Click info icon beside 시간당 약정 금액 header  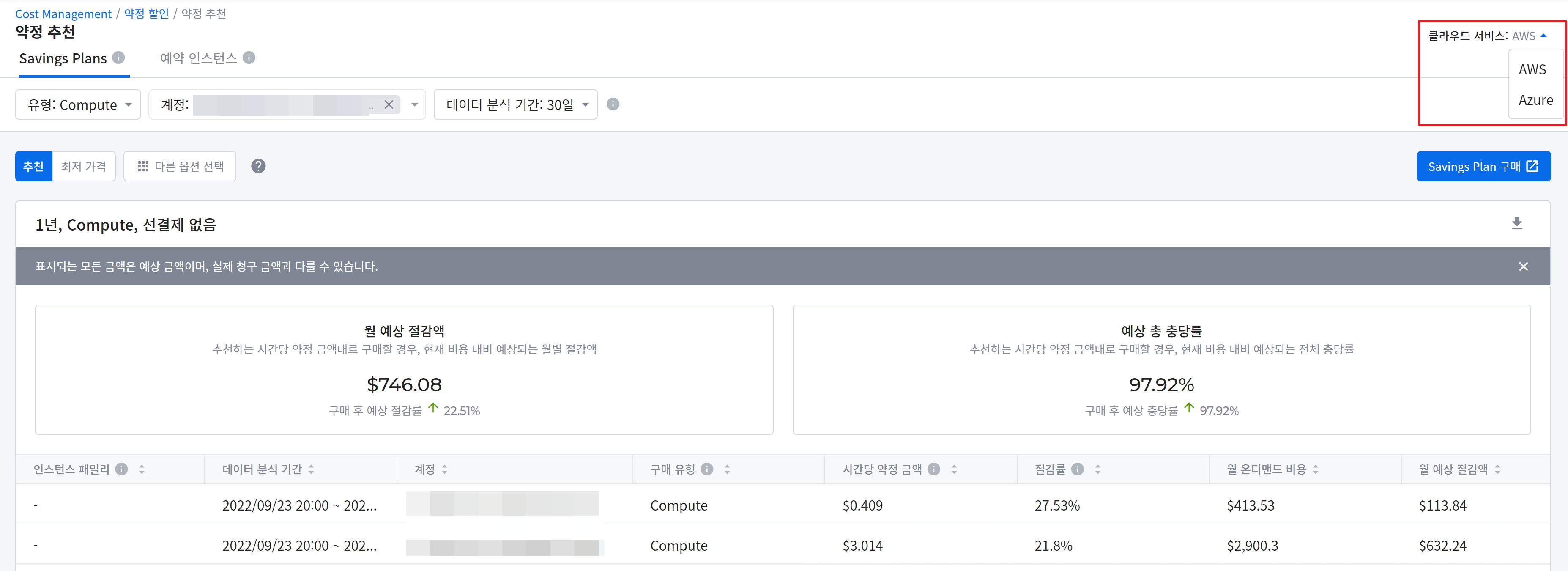click(x=934, y=469)
